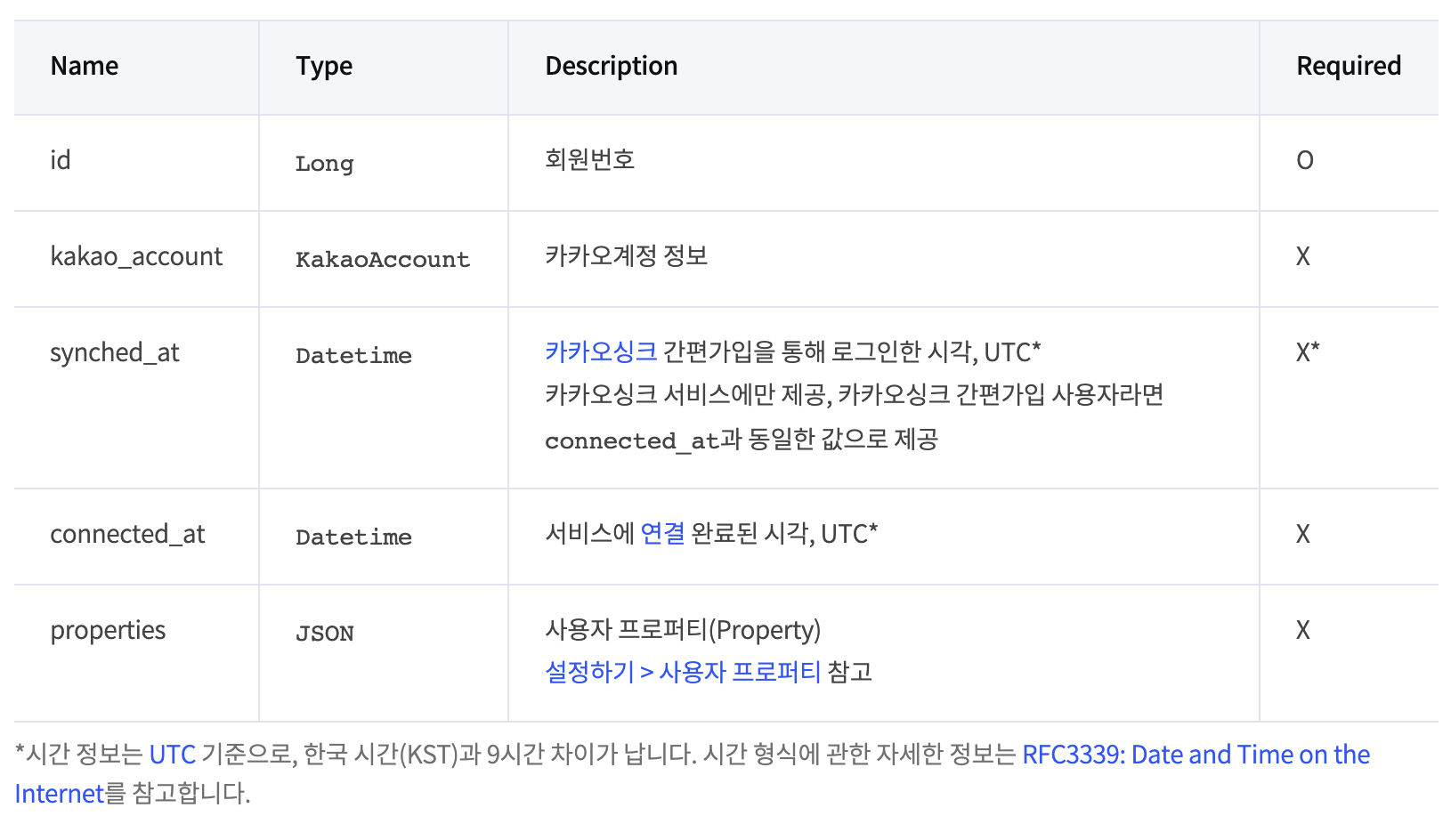The height and width of the screenshot is (840, 1451).
Task: Select the kakao_account name cell
Action: 136,256
